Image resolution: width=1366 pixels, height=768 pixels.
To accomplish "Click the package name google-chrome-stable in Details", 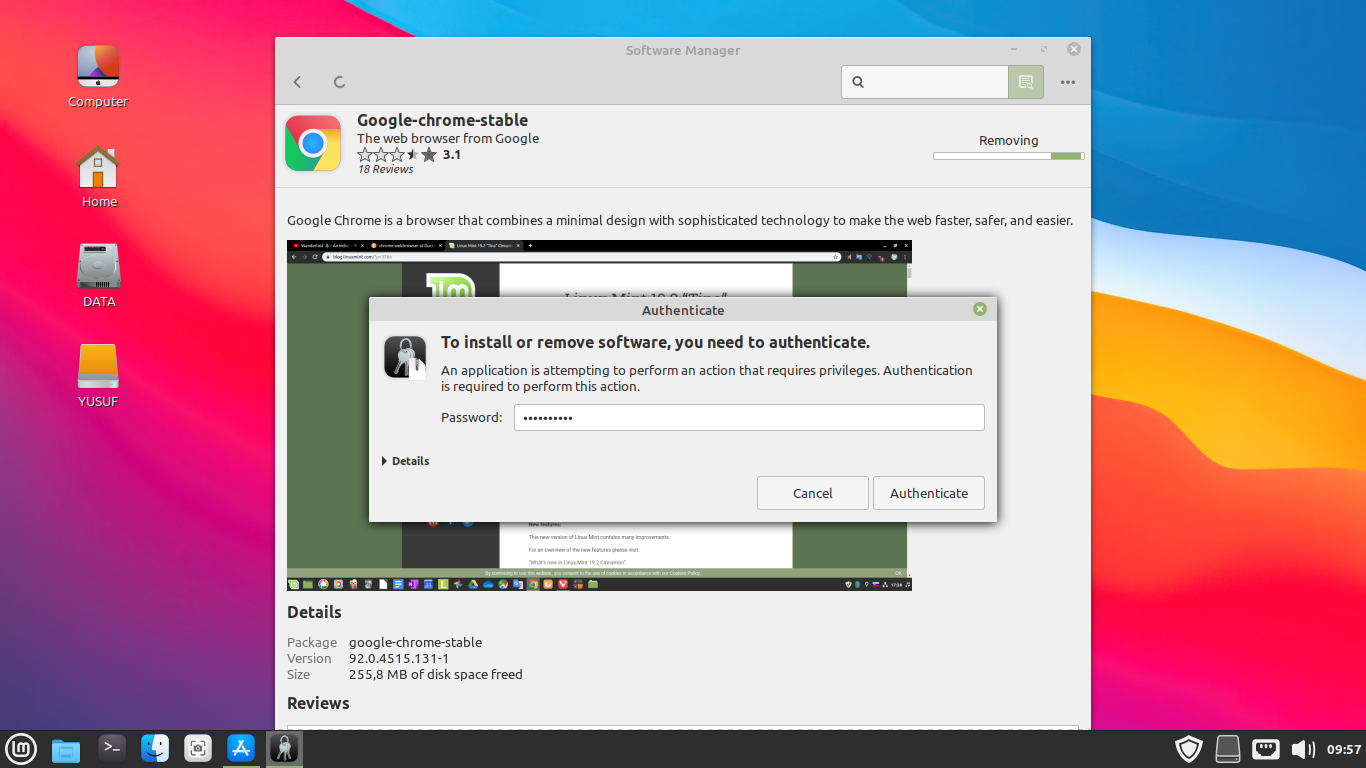I will pos(415,642).
